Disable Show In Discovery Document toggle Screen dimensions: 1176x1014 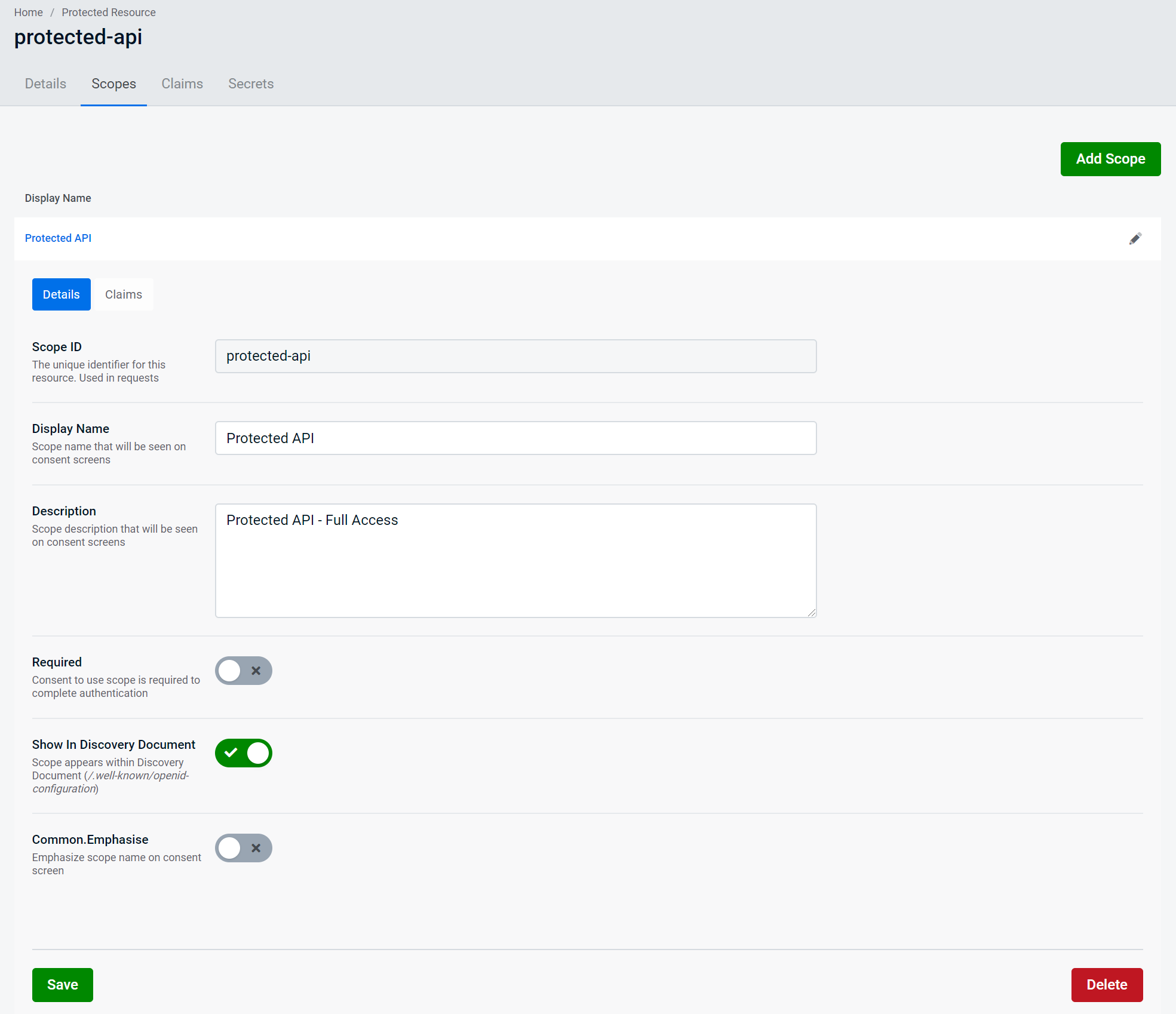(243, 753)
